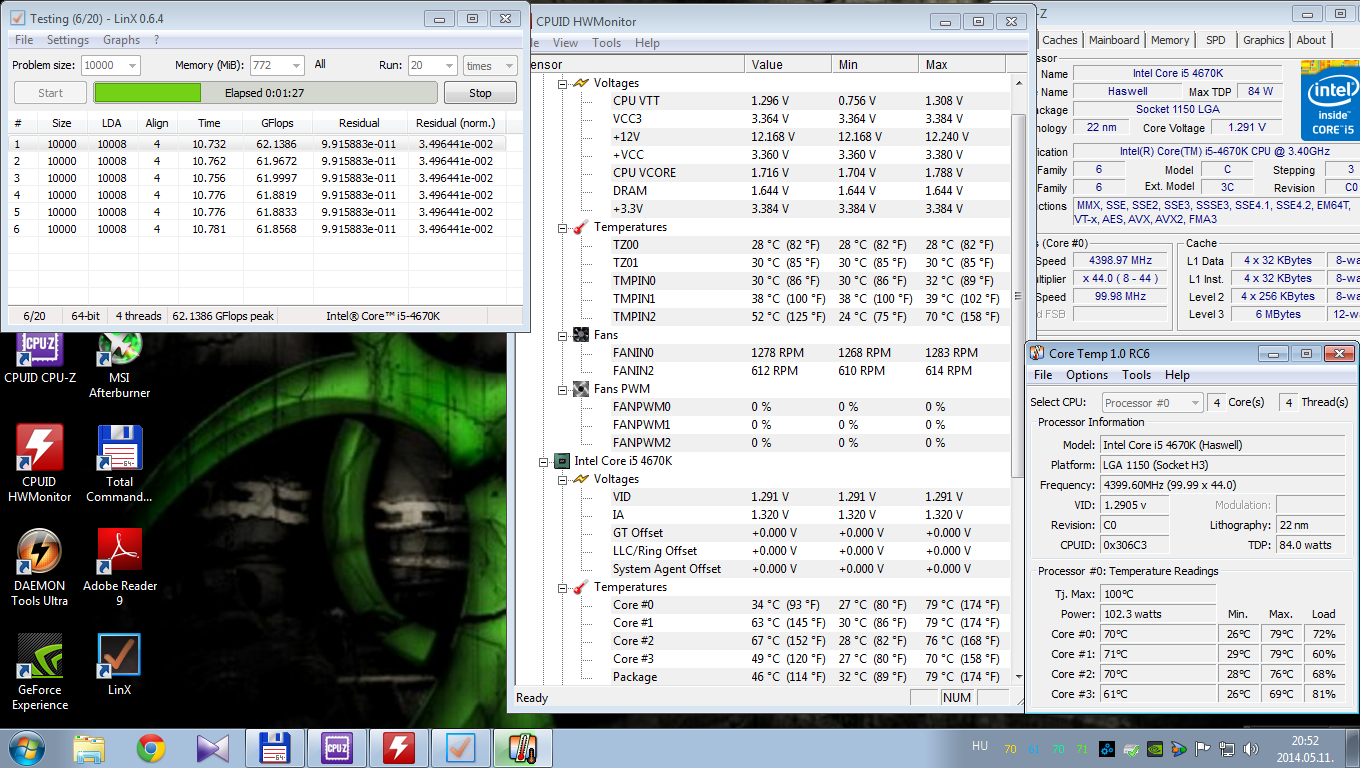Open the LinX Settings menu

click(x=68, y=40)
